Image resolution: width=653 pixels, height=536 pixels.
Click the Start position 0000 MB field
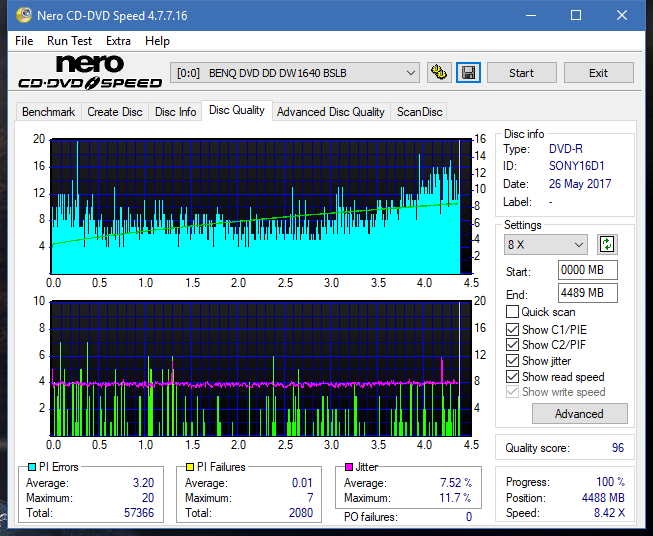[x=588, y=270]
